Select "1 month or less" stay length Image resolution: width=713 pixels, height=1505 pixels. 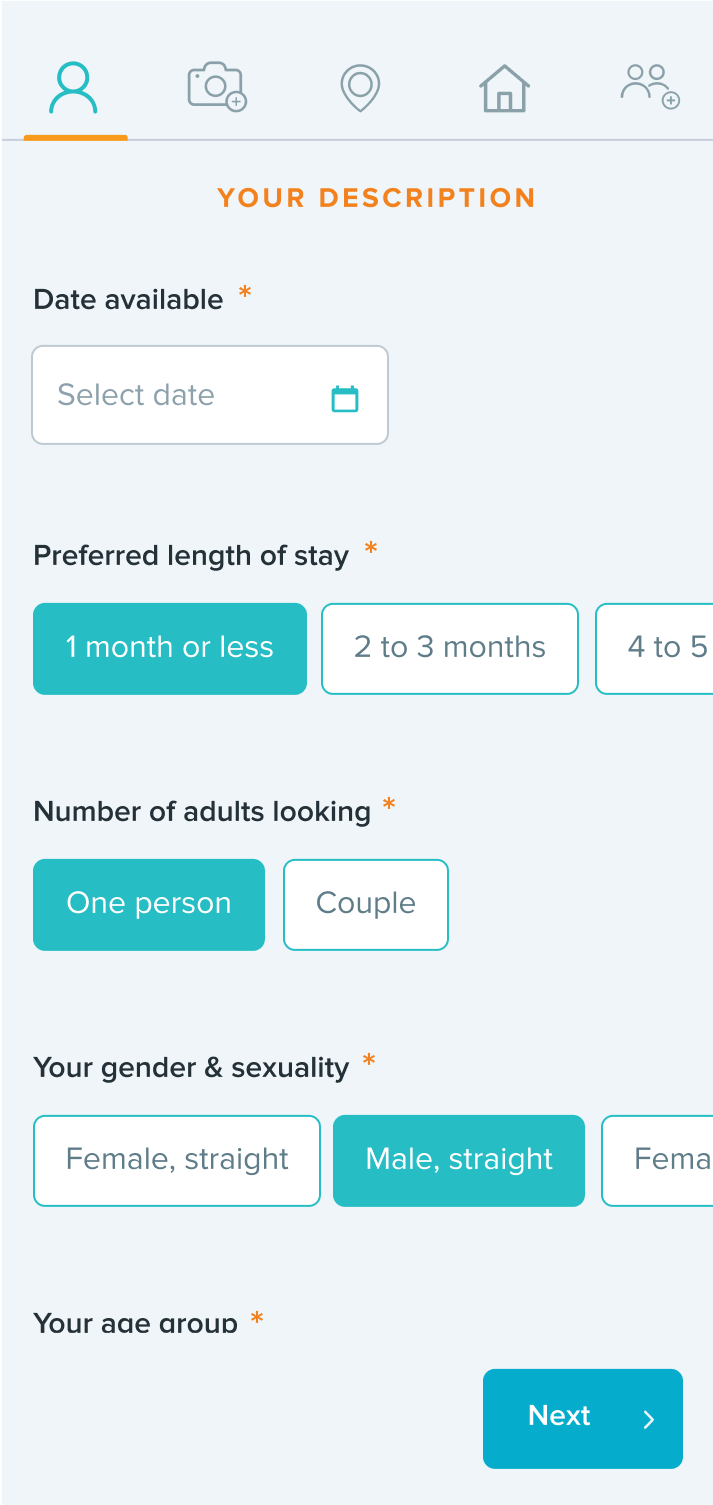coord(170,648)
